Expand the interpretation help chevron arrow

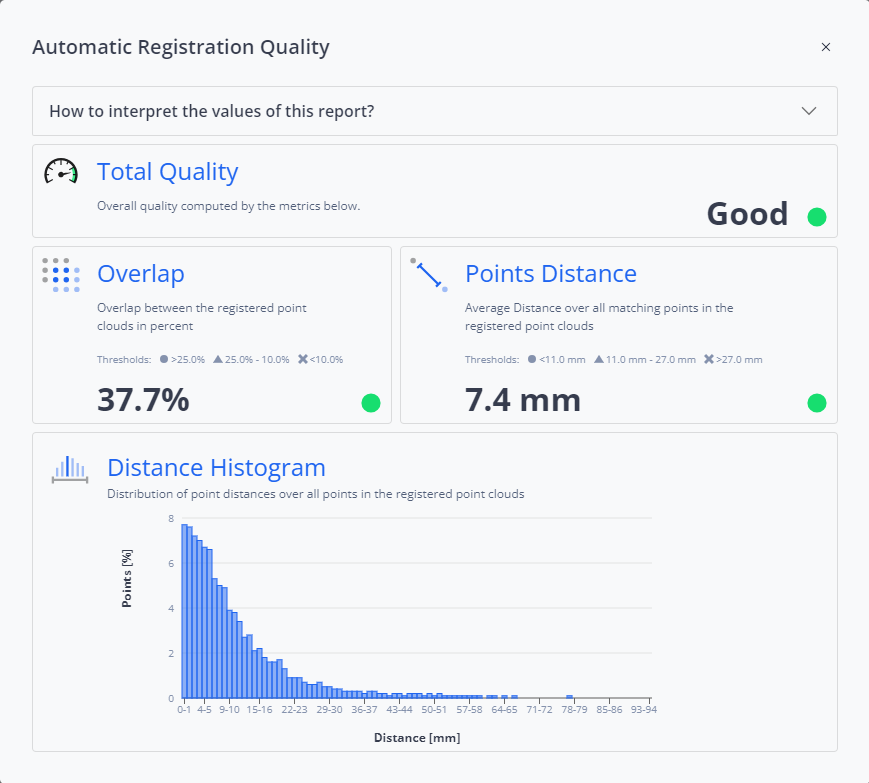pos(810,111)
